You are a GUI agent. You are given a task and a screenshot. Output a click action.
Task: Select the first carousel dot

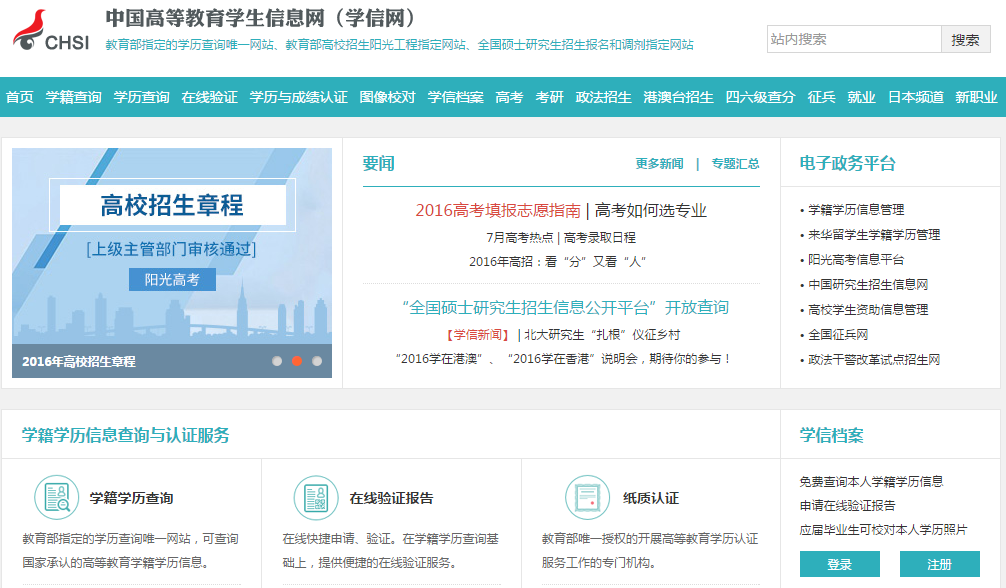coord(277,361)
